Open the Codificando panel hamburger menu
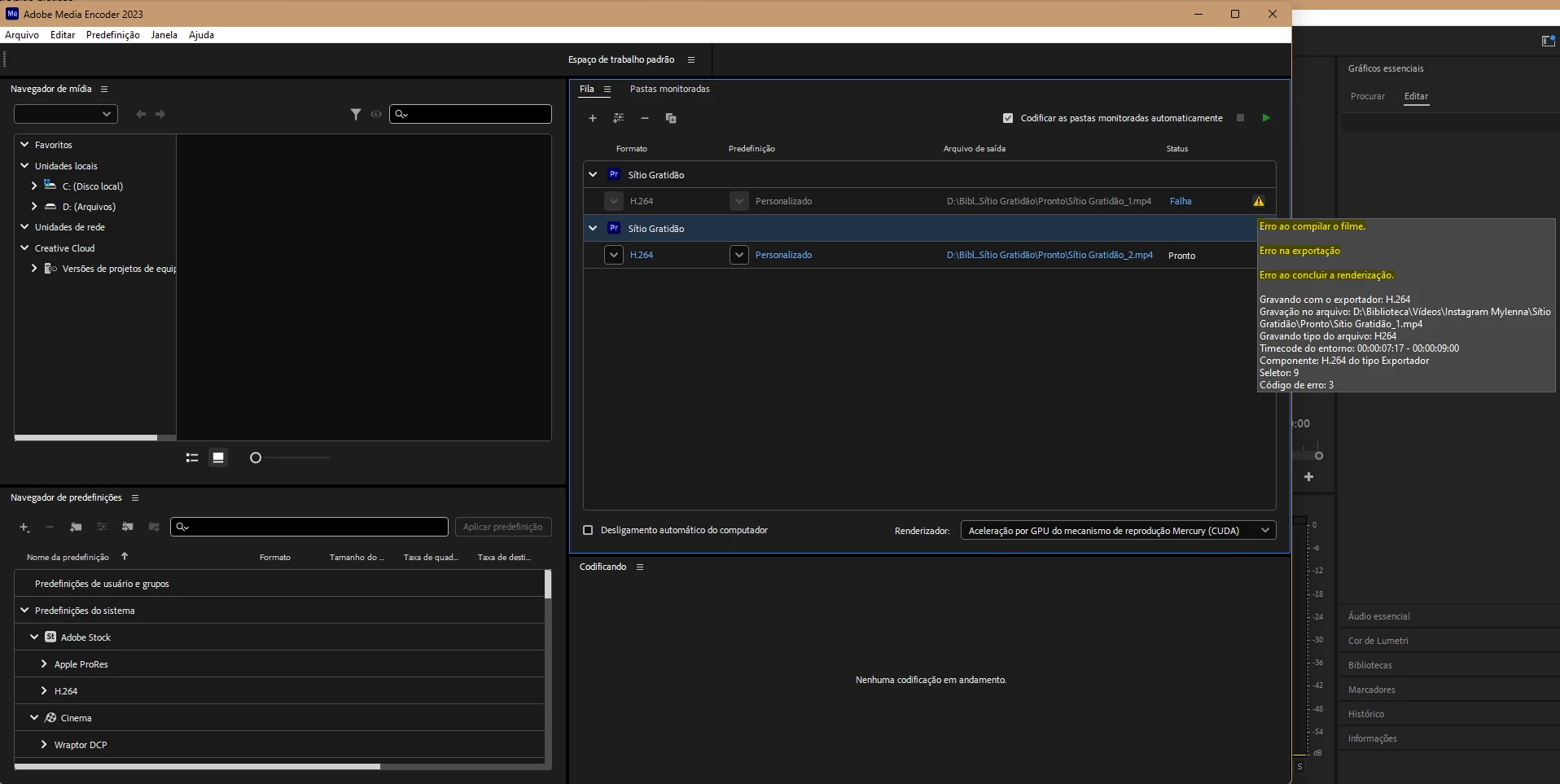The height and width of the screenshot is (784, 1560). [640, 567]
